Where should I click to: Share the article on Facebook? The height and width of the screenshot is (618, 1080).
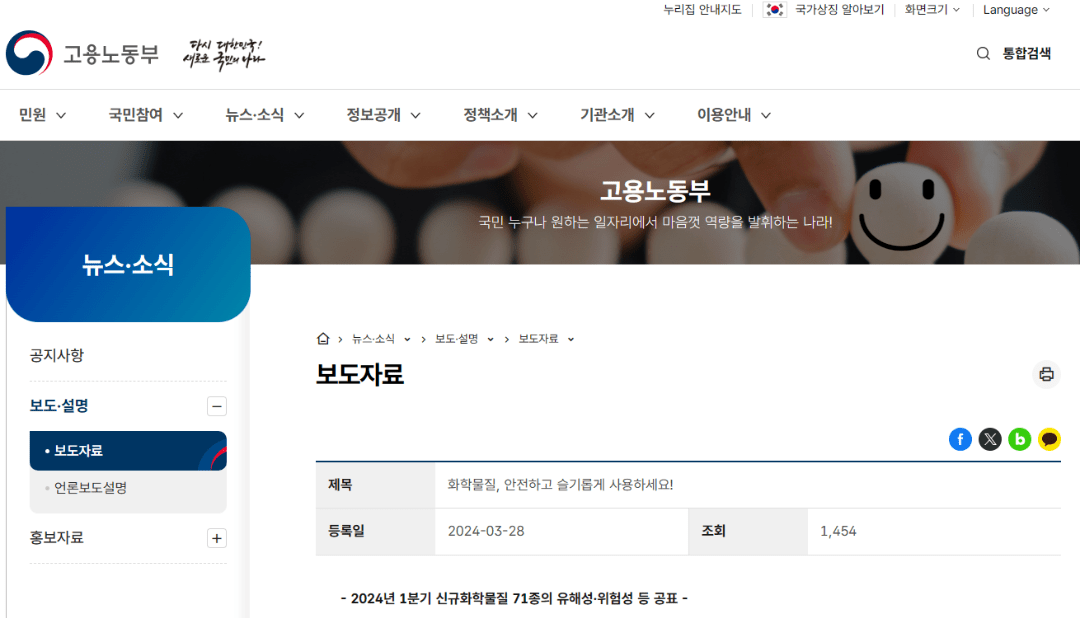tap(960, 439)
